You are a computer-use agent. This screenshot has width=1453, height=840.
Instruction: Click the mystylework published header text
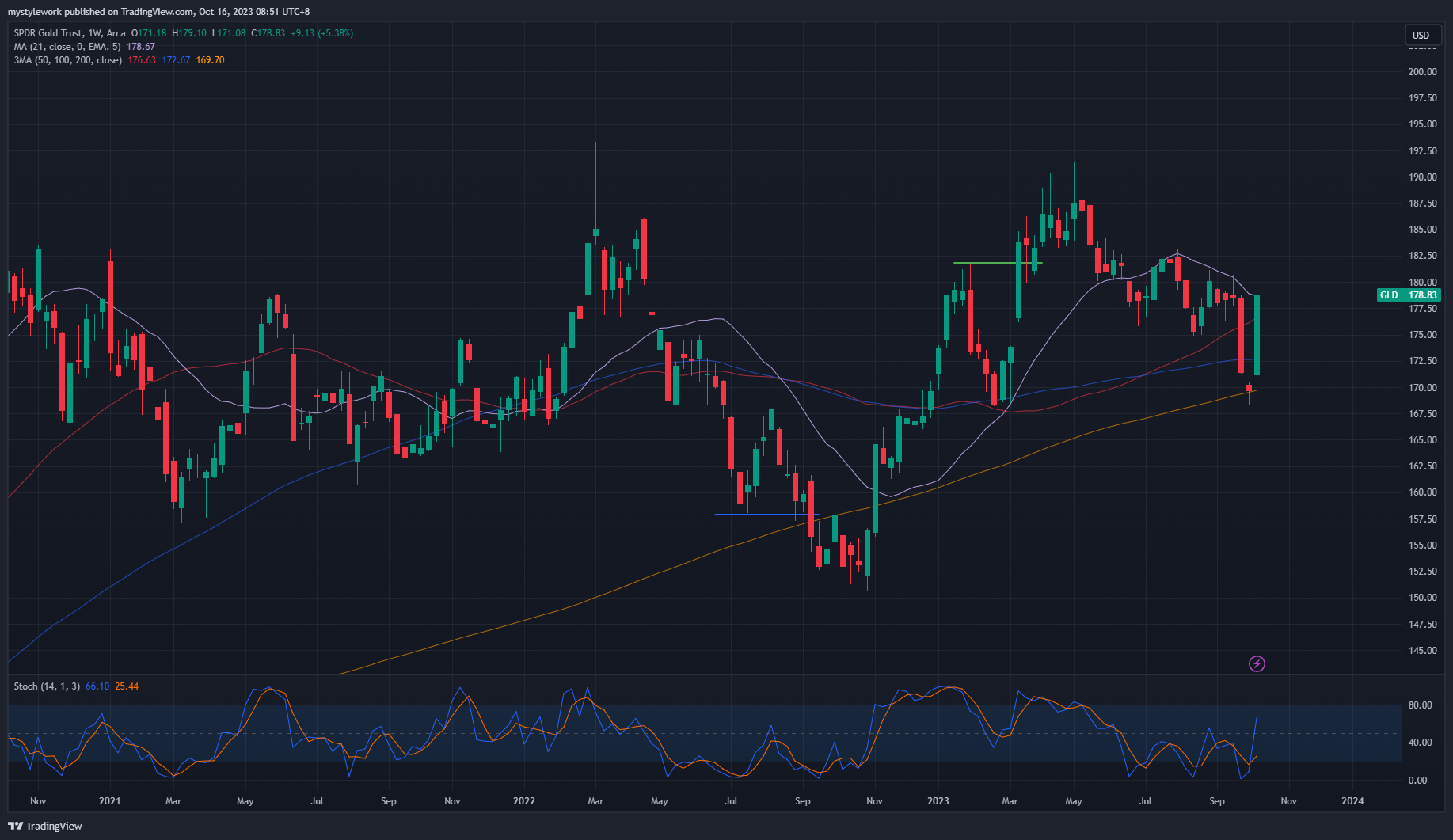pos(158,12)
